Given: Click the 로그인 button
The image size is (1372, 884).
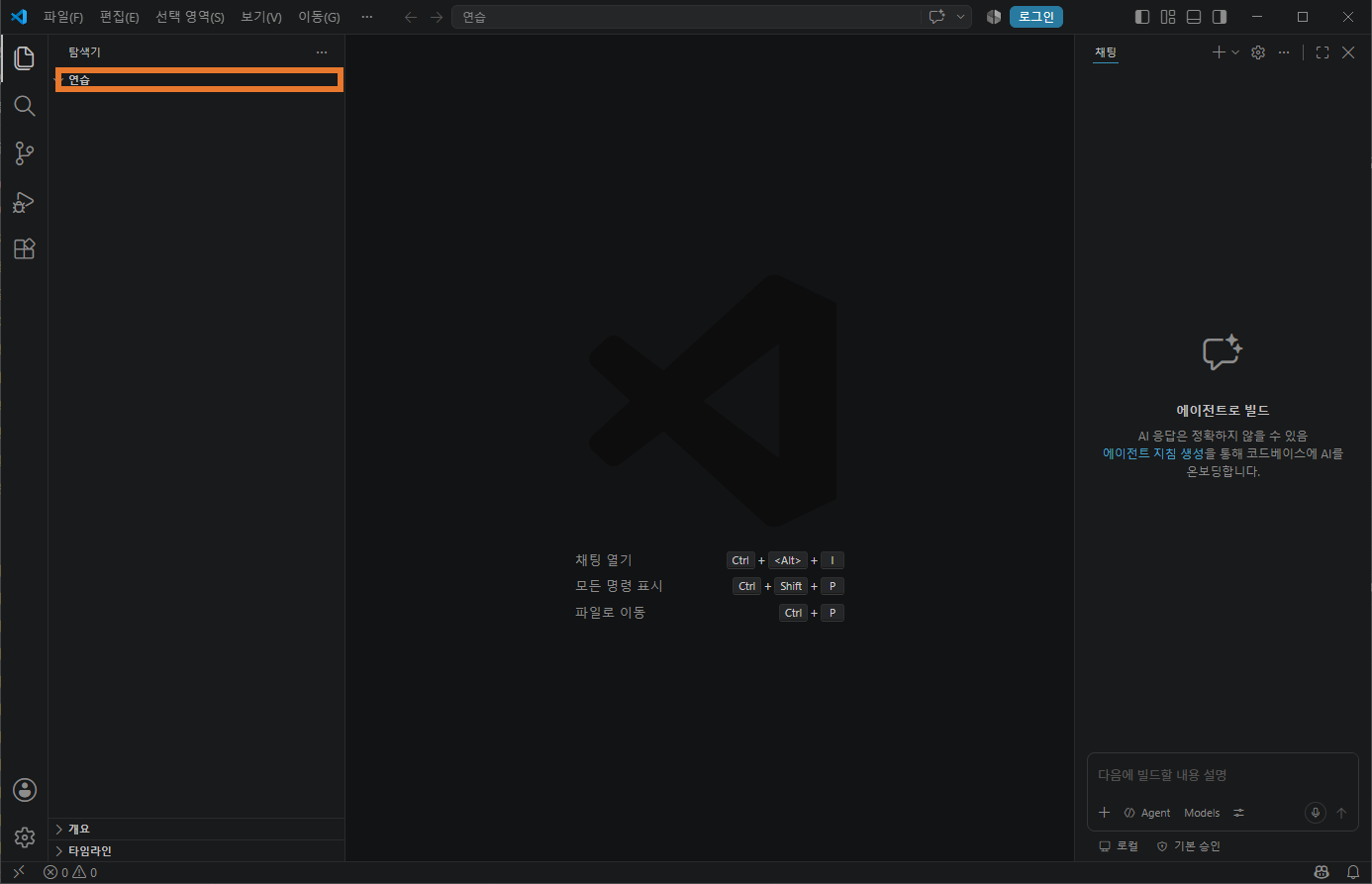Looking at the screenshot, I should pyautogui.click(x=1036, y=17).
